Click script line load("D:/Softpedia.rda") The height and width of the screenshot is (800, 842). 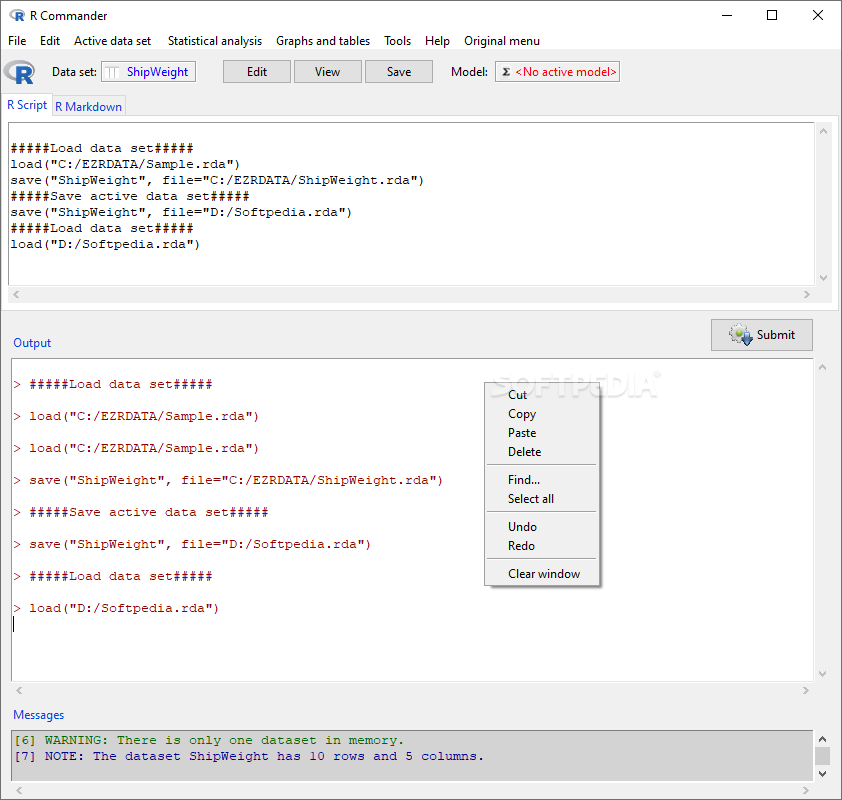105,244
